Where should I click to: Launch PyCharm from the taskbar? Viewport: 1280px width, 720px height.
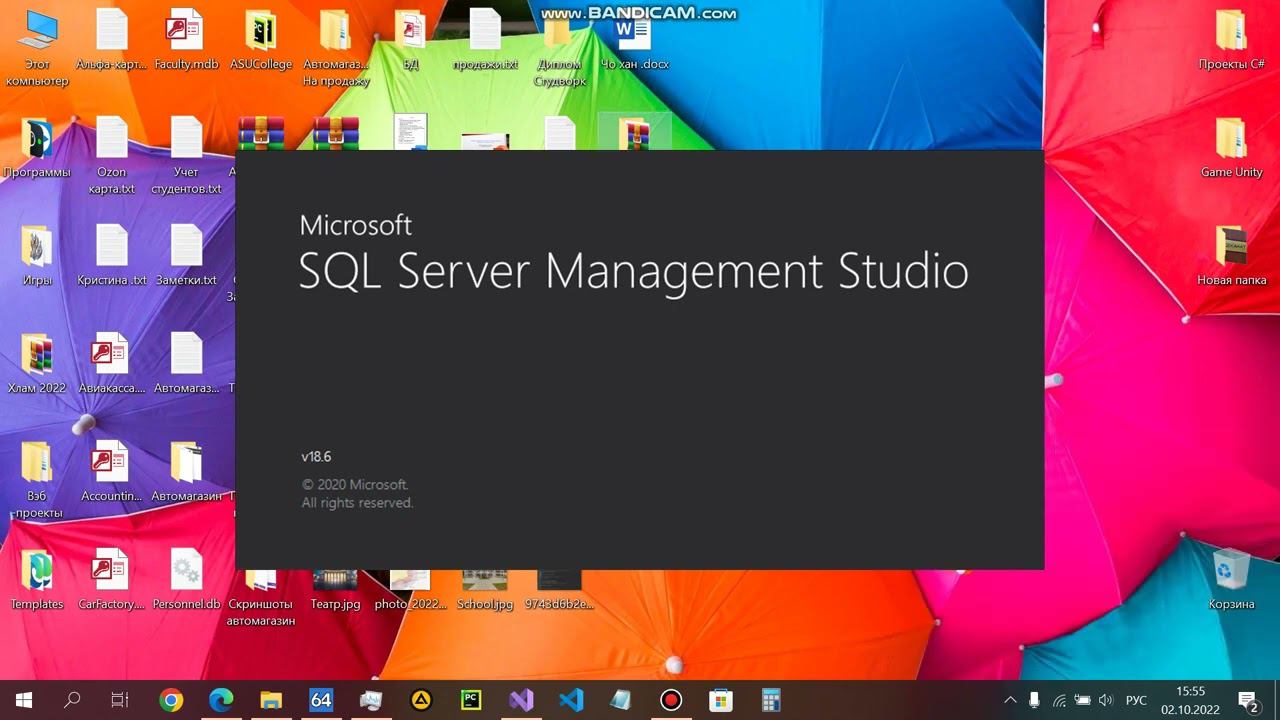tap(471, 700)
